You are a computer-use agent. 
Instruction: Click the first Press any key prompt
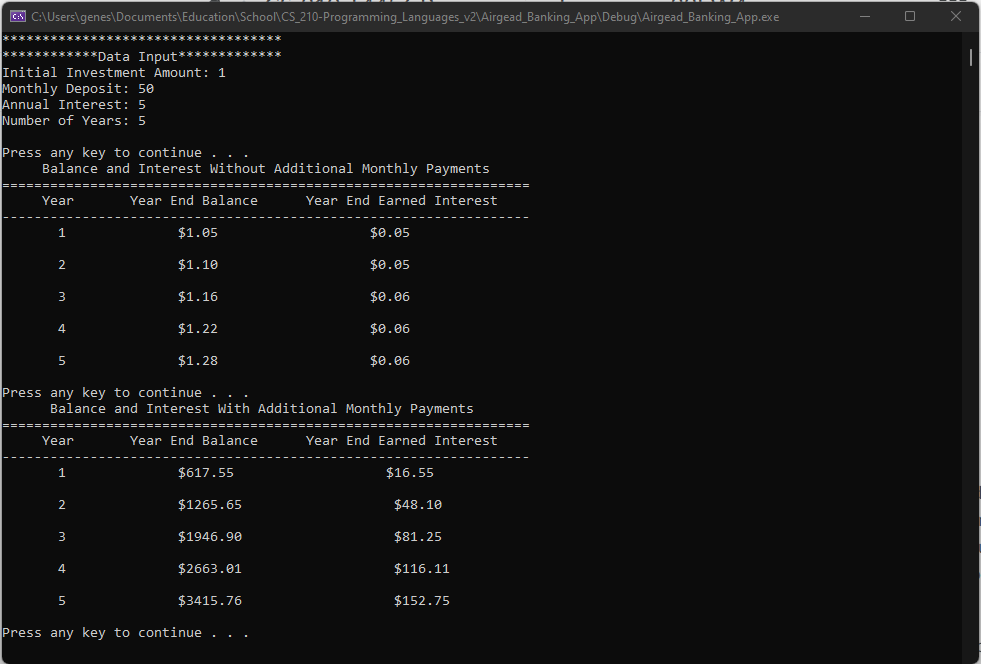tap(125, 152)
